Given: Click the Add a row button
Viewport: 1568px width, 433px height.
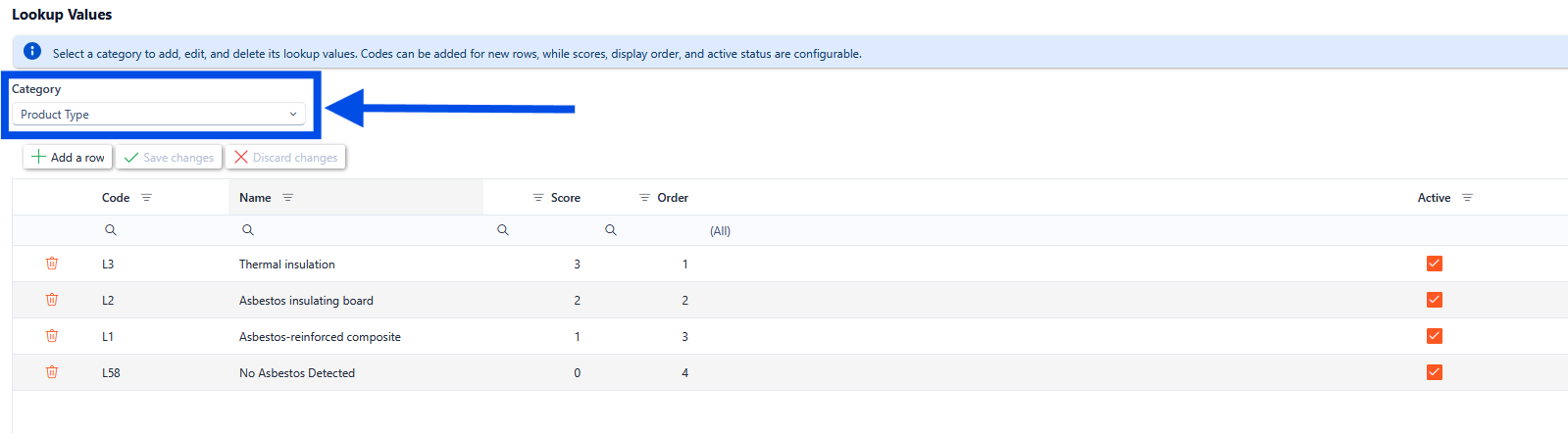Looking at the screenshot, I should [x=68, y=158].
